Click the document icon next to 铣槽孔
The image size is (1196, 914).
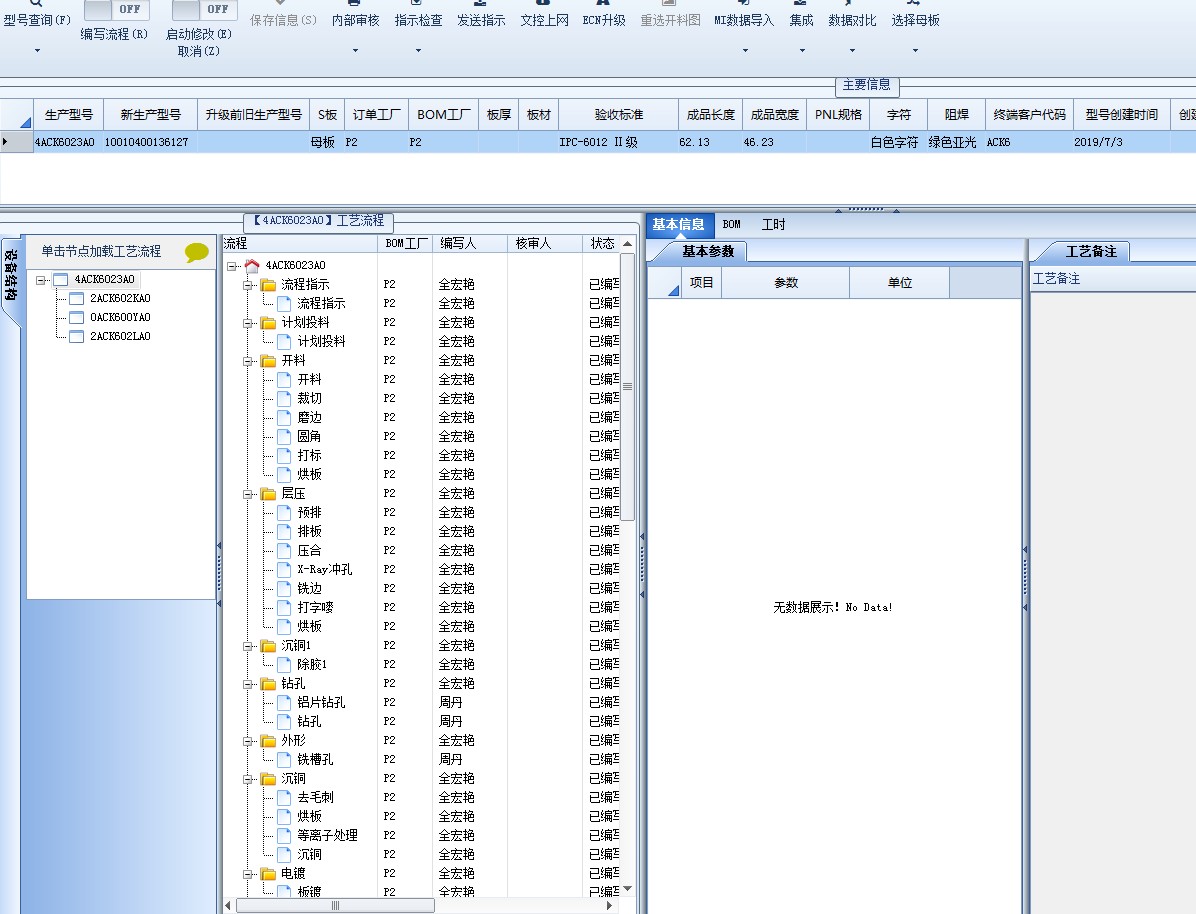284,759
